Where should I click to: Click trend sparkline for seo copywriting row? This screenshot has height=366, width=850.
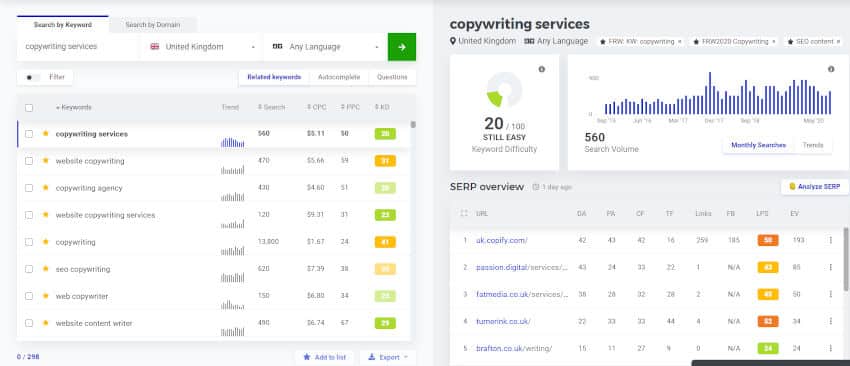[x=233, y=277]
